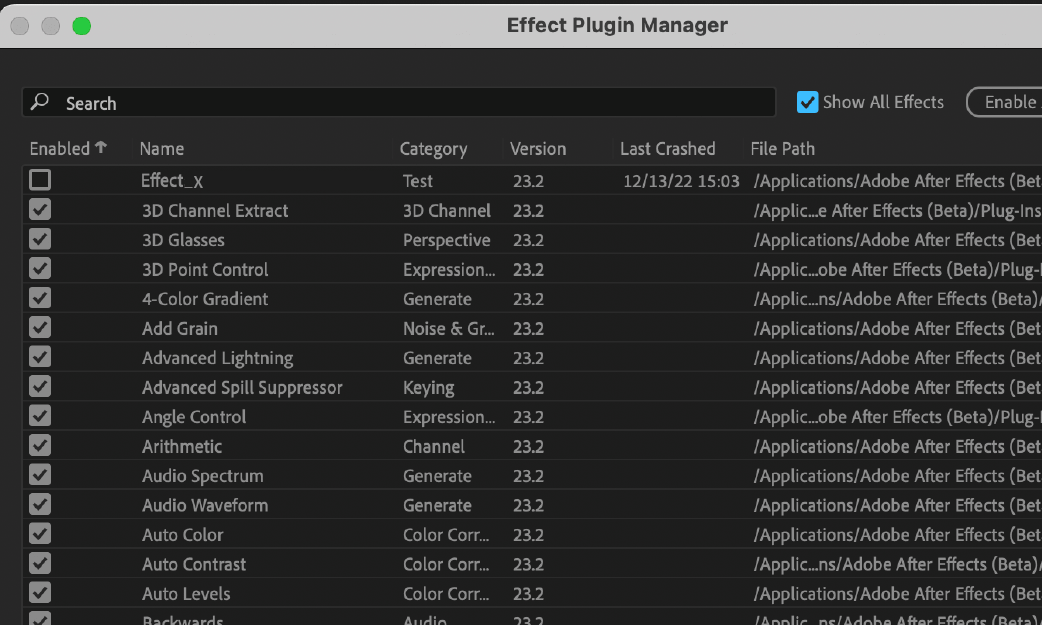Toggle the Arithmetic effect checkbox

pyautogui.click(x=40, y=446)
